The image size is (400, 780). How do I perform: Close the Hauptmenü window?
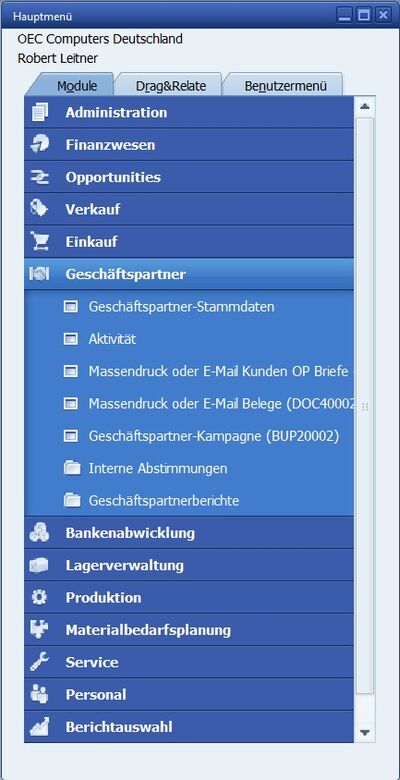383,15
